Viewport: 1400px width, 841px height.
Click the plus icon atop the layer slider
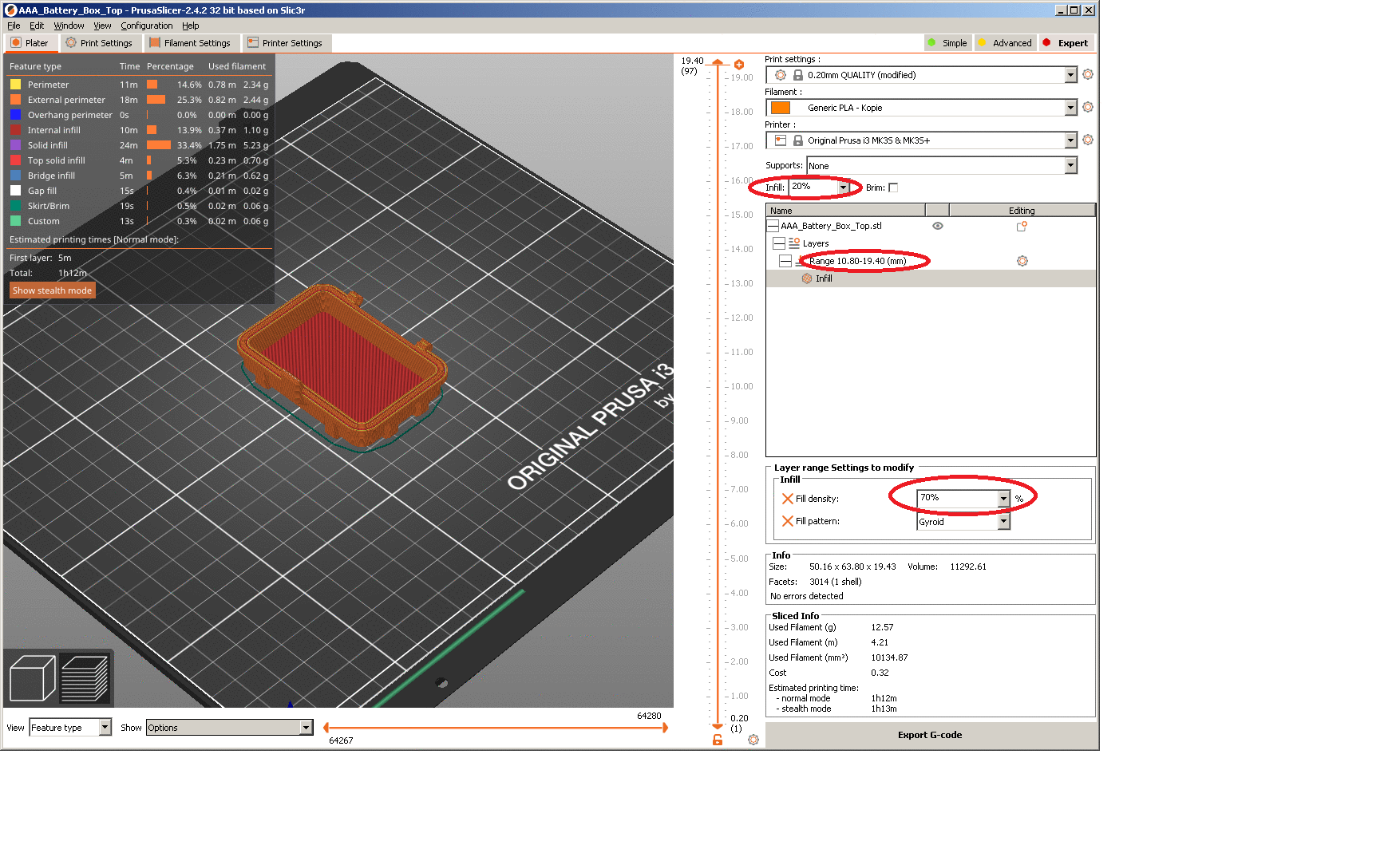739,65
